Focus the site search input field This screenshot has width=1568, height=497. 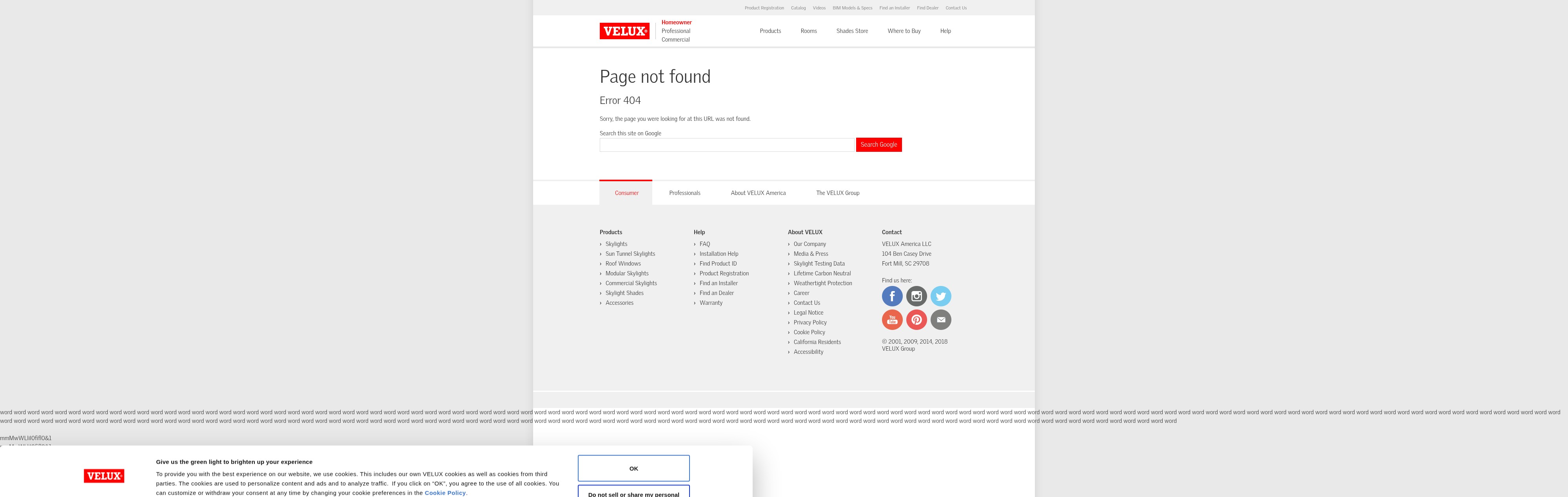click(727, 145)
